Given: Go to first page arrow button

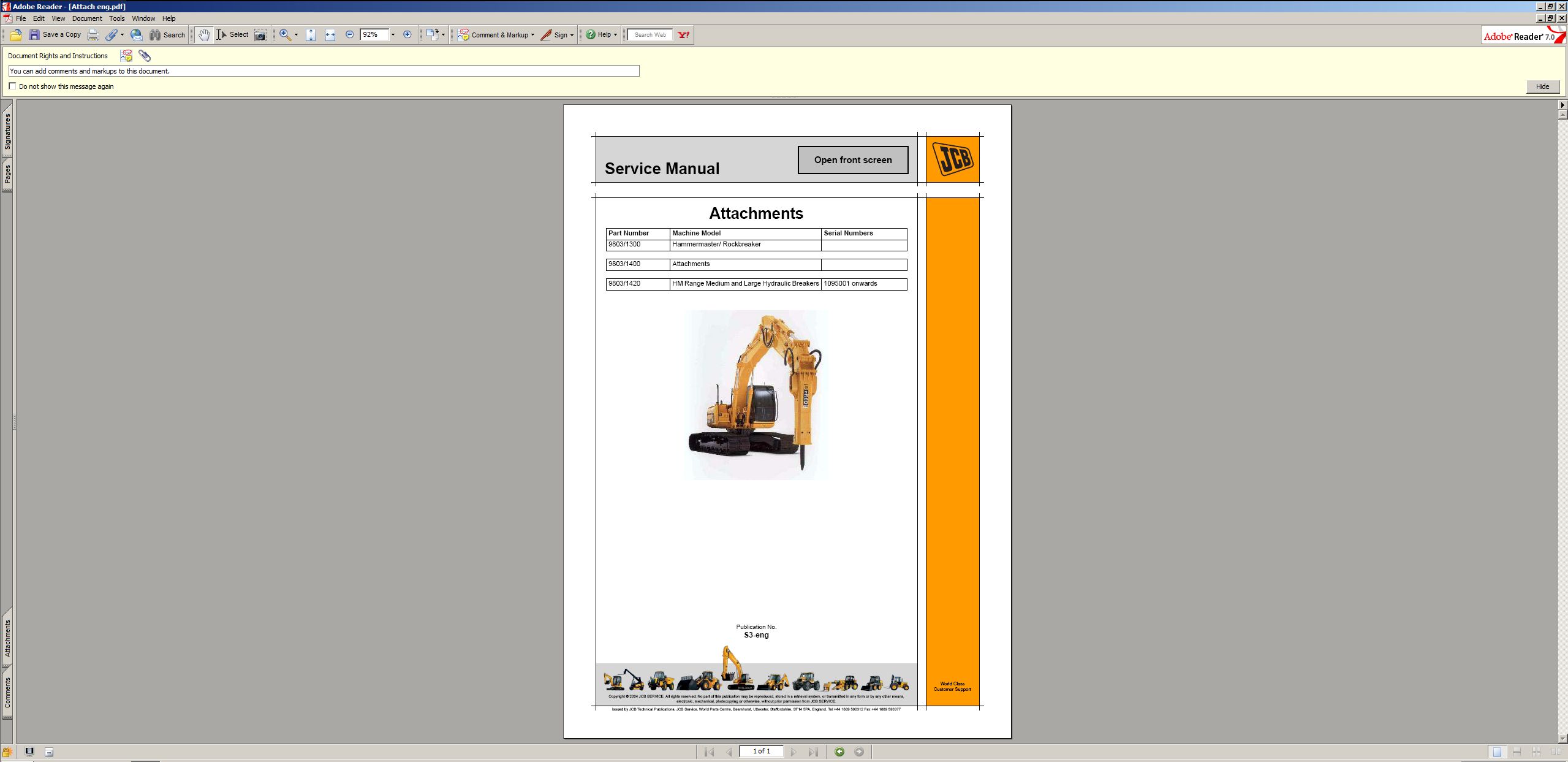Looking at the screenshot, I should pyautogui.click(x=709, y=752).
